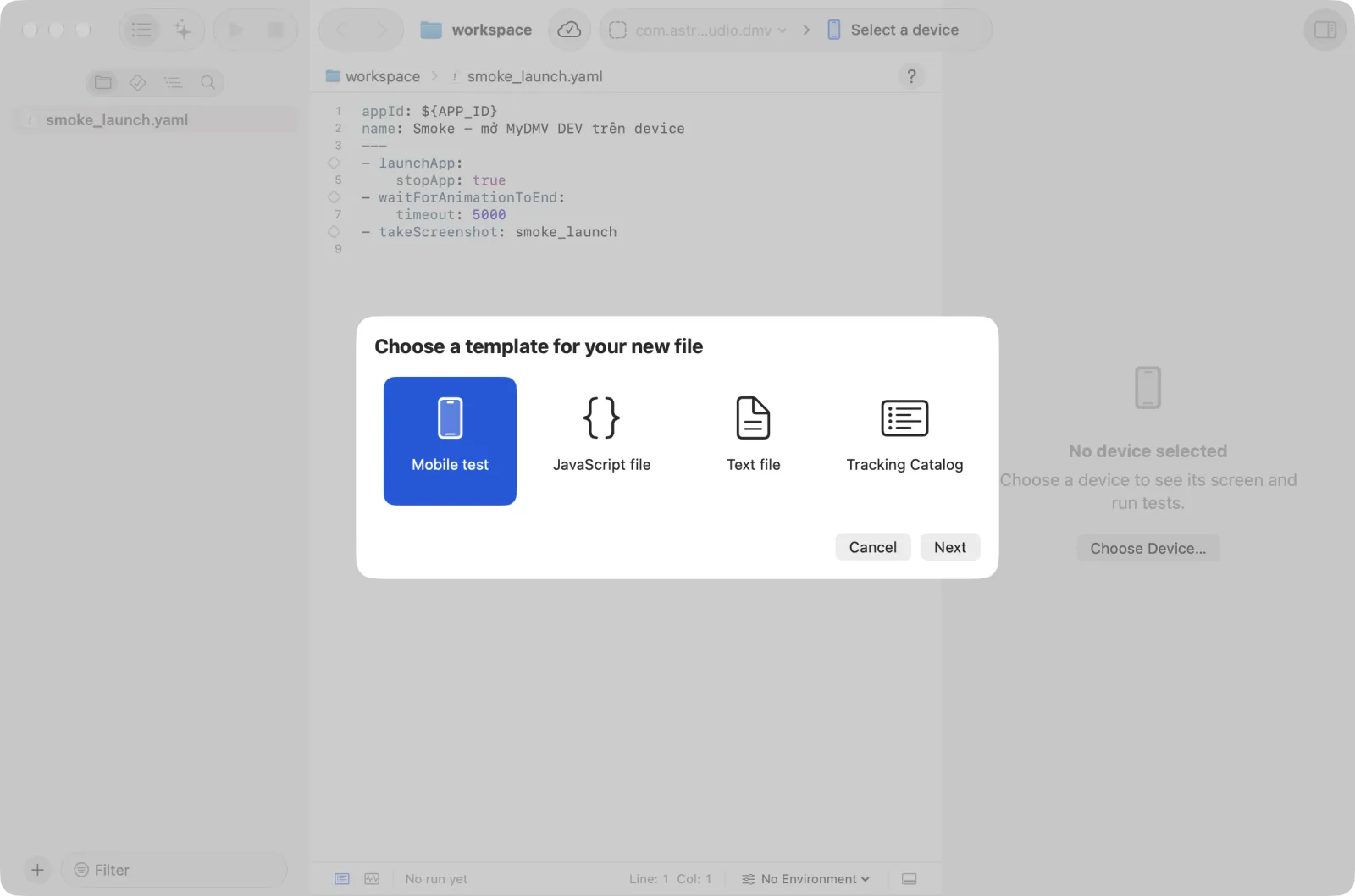Select the Mobile test template
Screen dimensions: 1355x896
[x=450, y=440]
